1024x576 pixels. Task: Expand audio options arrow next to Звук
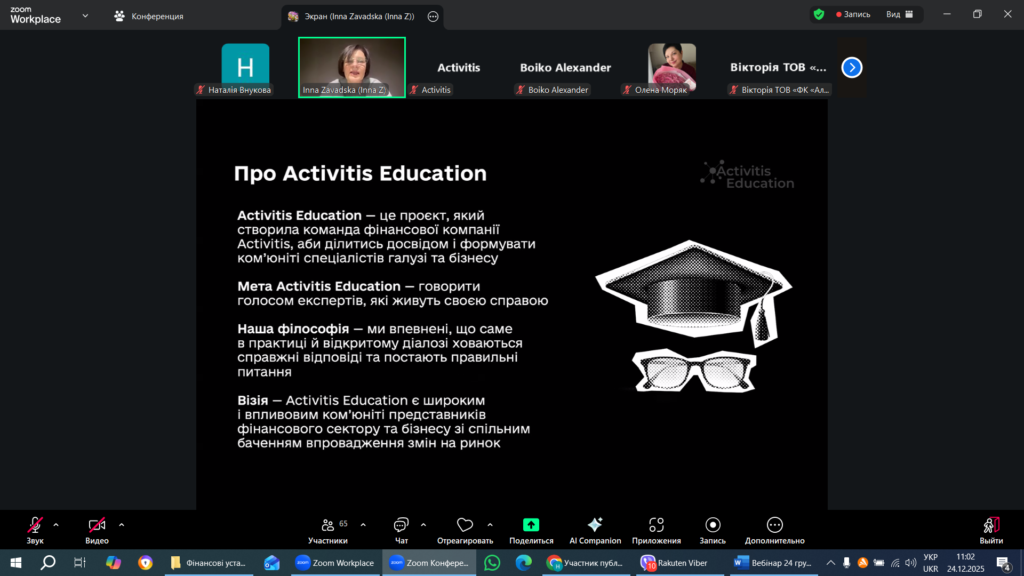point(56,524)
